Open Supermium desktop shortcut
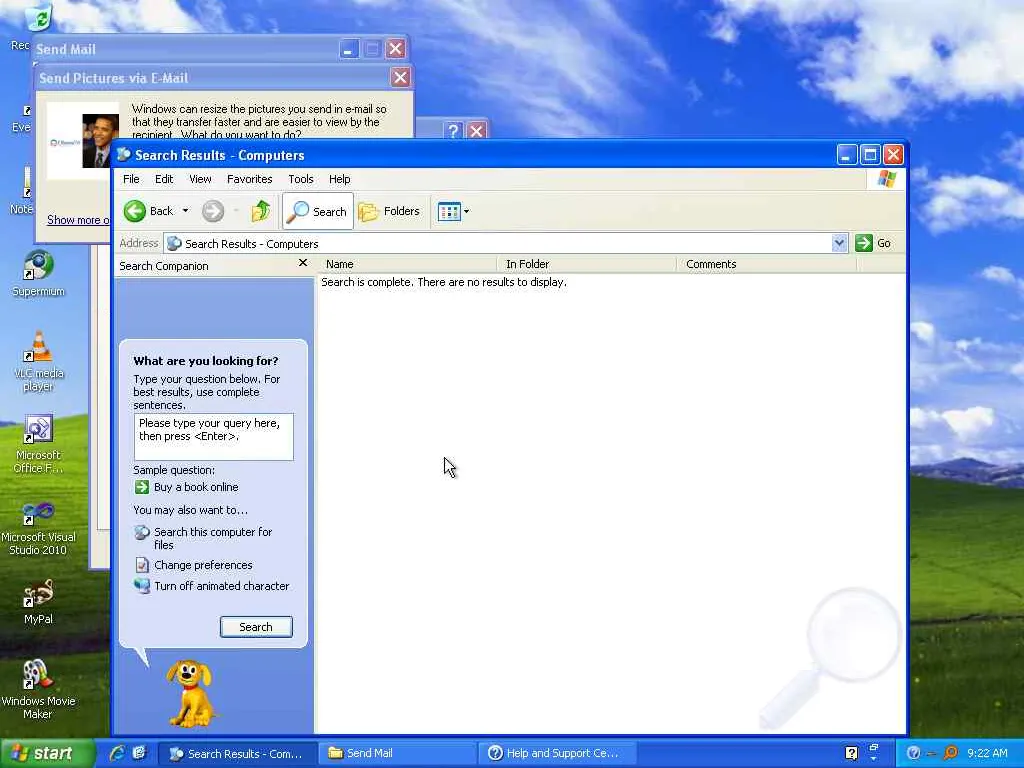The height and width of the screenshot is (768, 1024). pyautogui.click(x=38, y=274)
